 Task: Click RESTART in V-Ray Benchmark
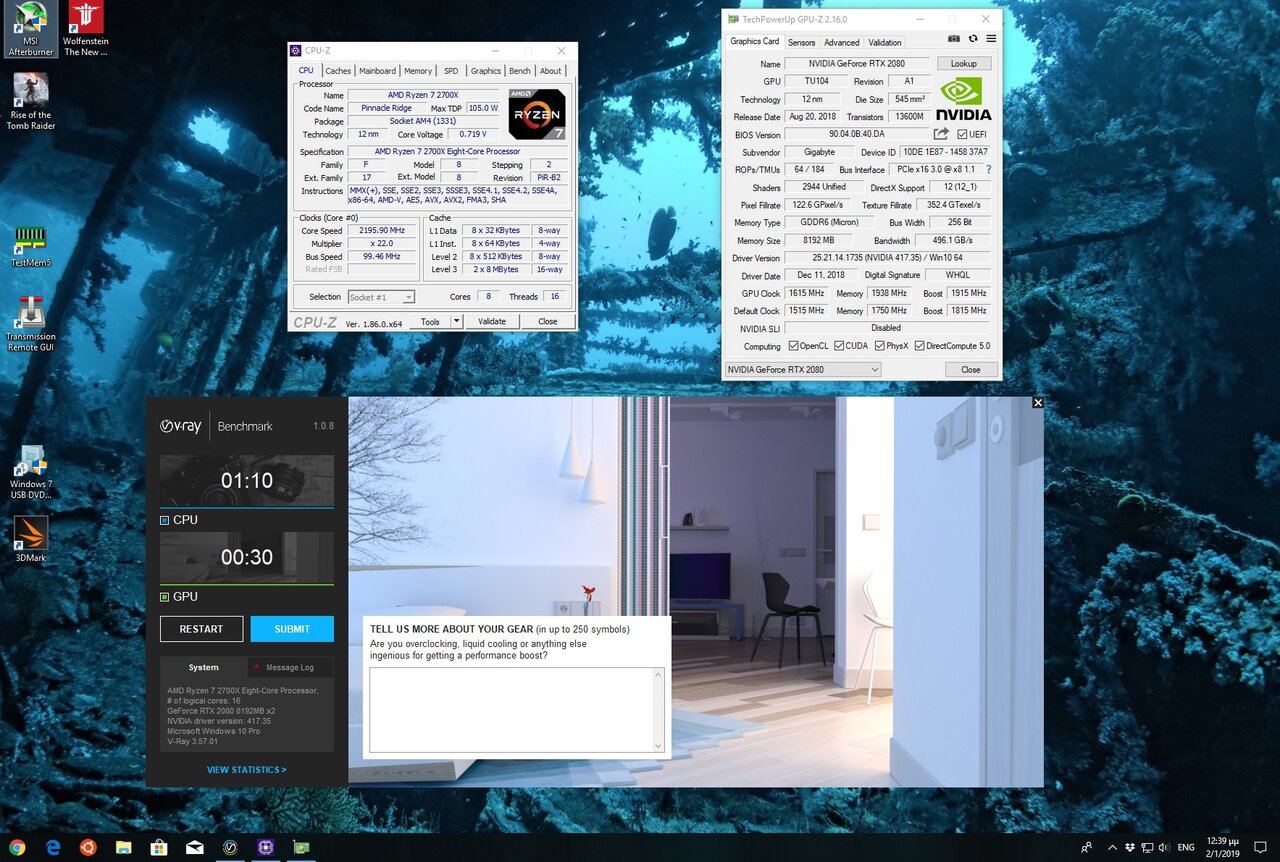(201, 629)
